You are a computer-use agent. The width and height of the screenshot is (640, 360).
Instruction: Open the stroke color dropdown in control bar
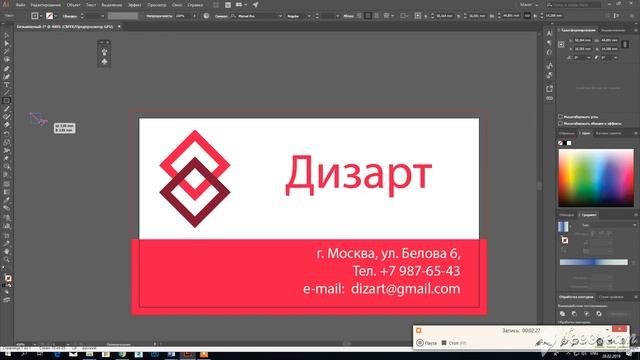pos(56,16)
